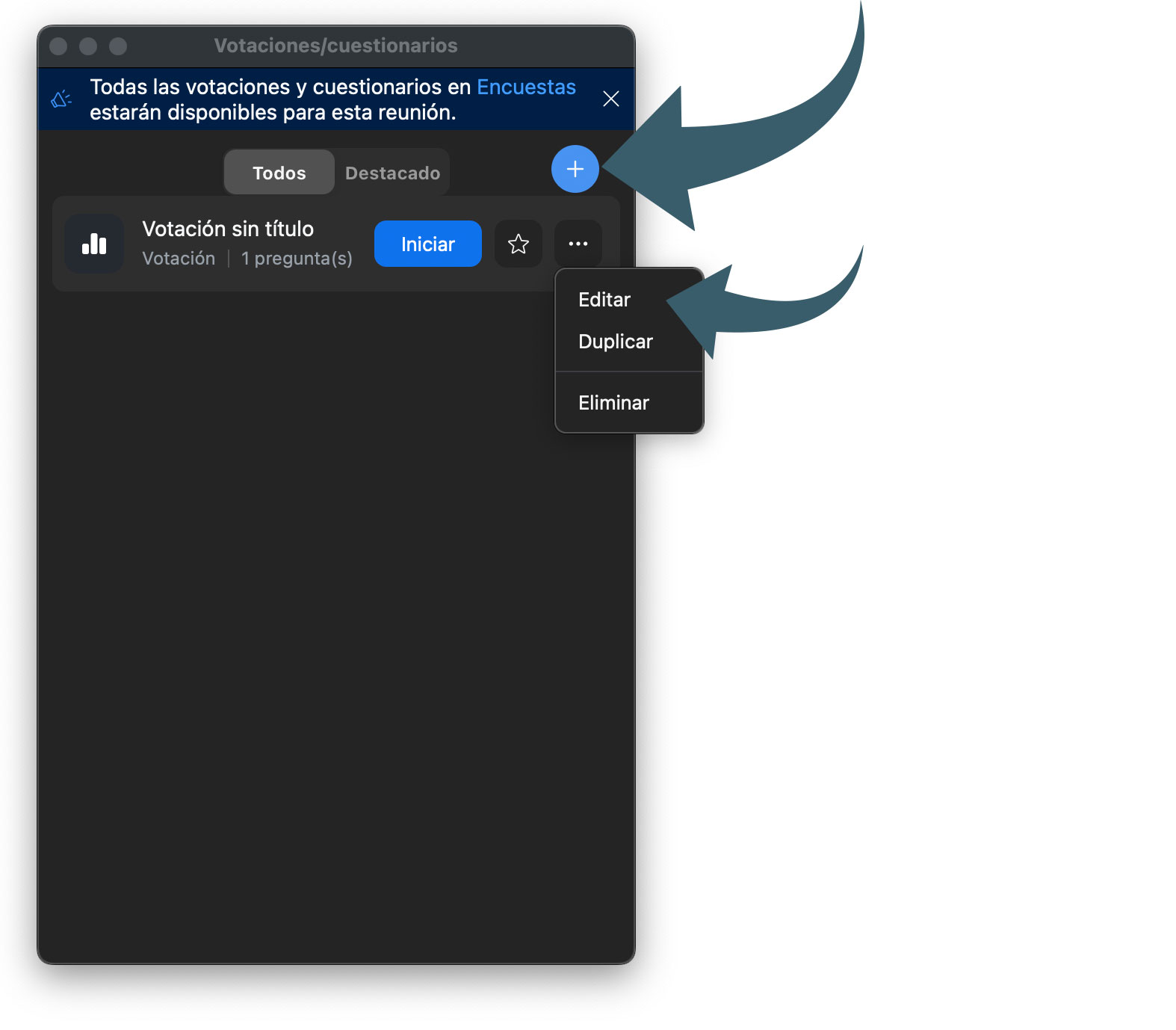Close the Votaciones/cuestionarios window
1176x1030 pixels.
(x=58, y=46)
